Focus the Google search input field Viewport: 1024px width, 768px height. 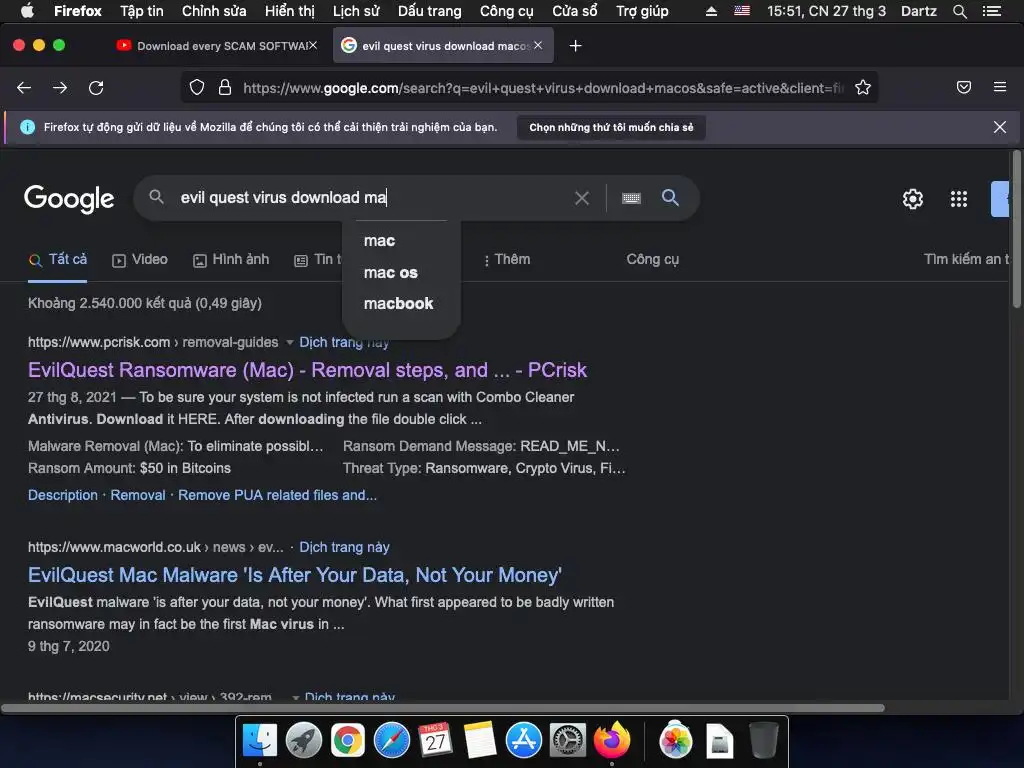(372, 198)
